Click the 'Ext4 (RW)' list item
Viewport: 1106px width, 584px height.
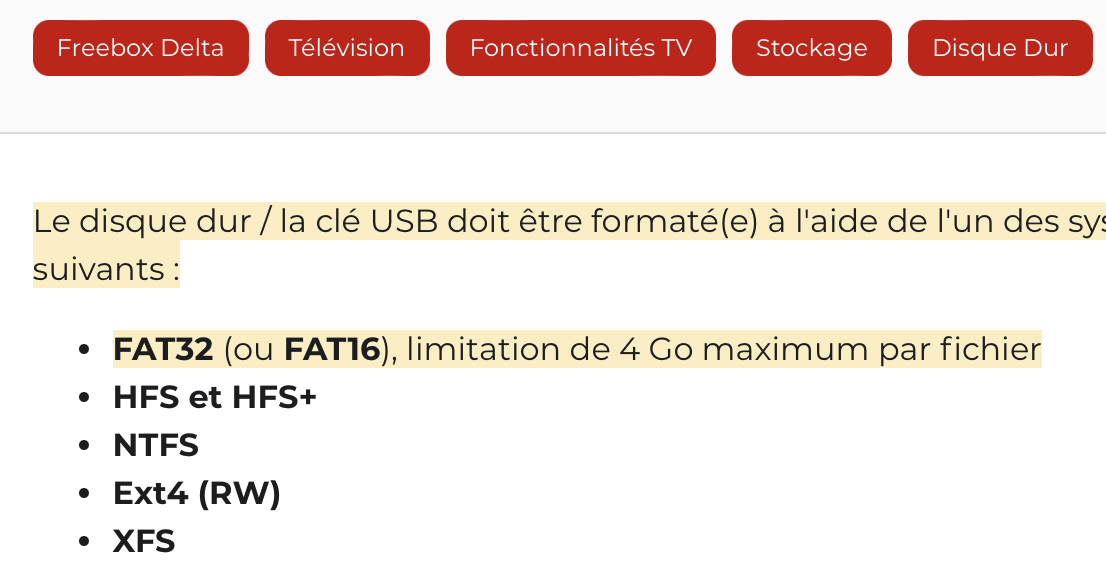click(x=197, y=493)
